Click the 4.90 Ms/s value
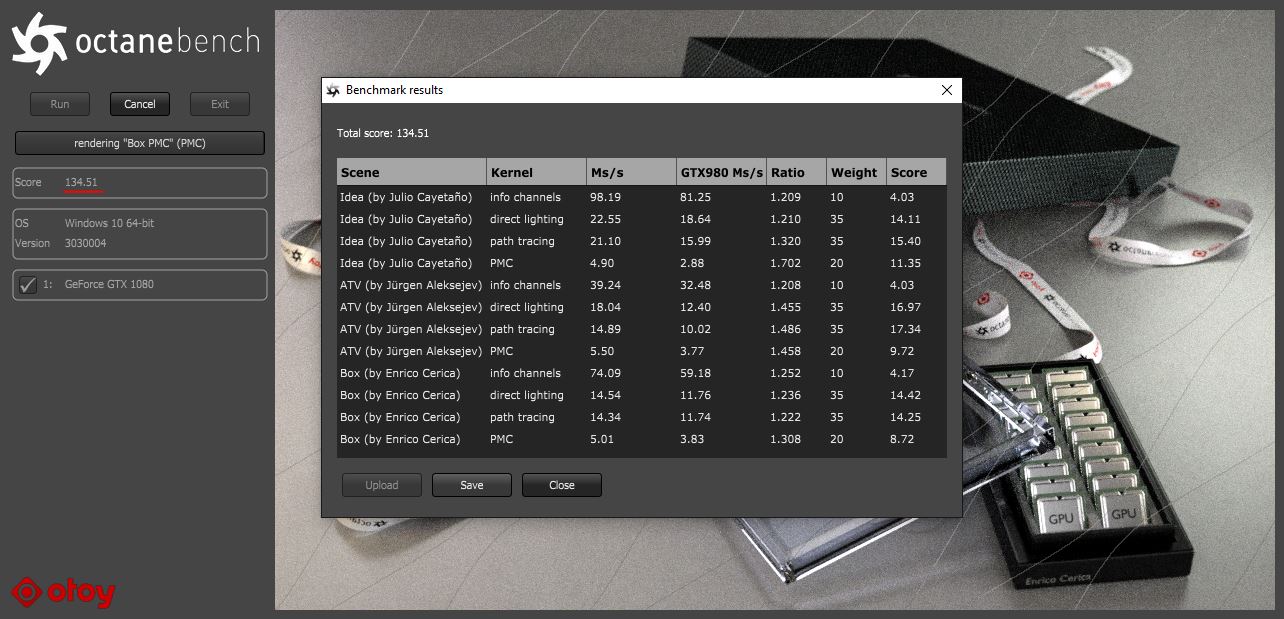Screen dimensions: 1284x619 point(602,263)
